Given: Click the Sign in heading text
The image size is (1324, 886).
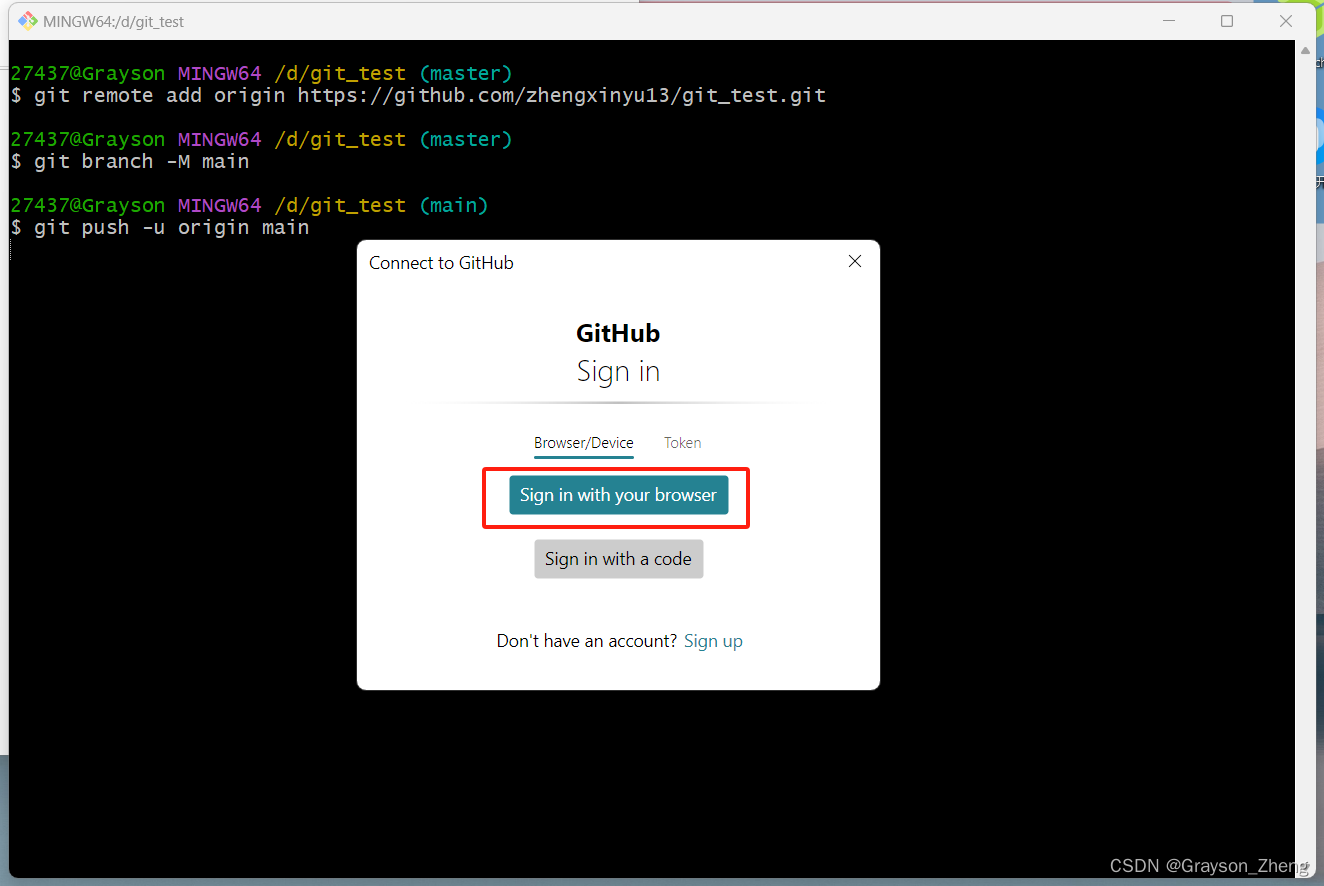Looking at the screenshot, I should coord(618,371).
